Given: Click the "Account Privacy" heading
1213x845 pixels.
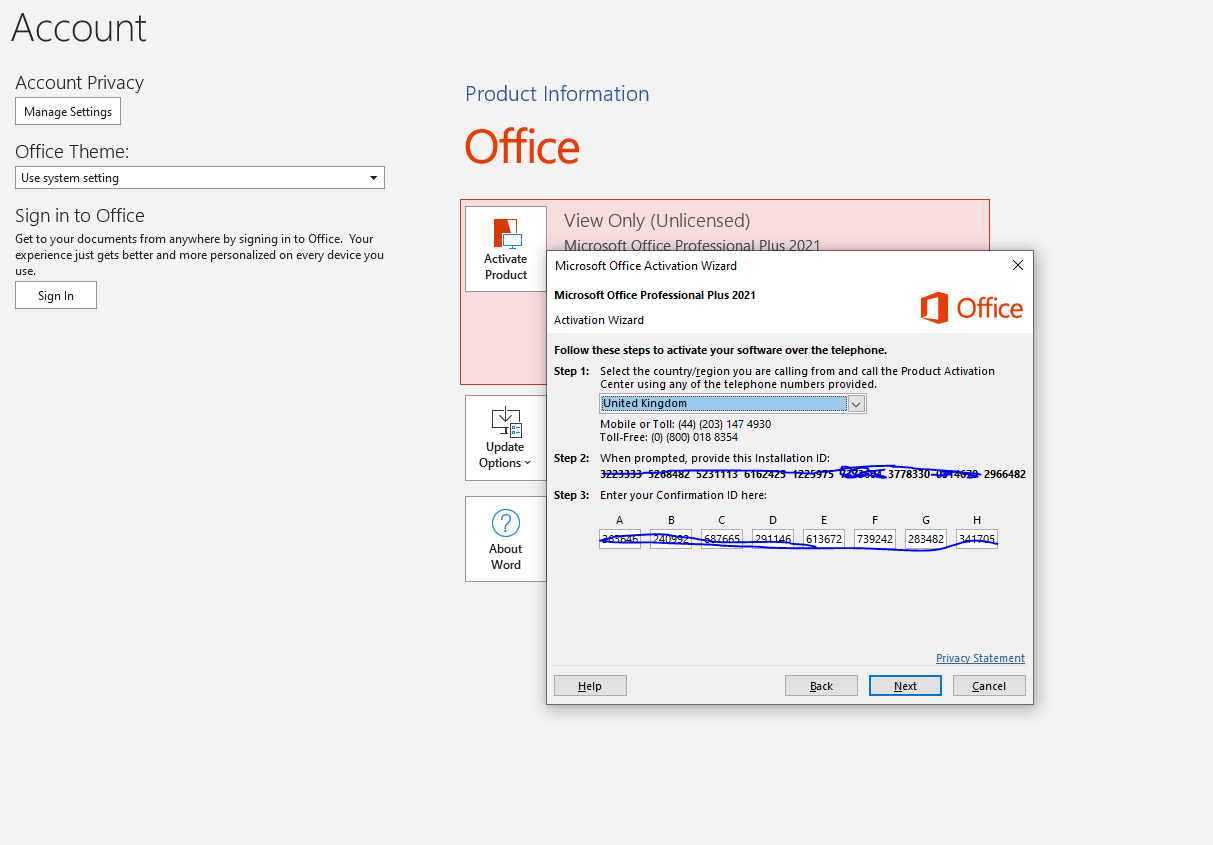Looking at the screenshot, I should (80, 83).
